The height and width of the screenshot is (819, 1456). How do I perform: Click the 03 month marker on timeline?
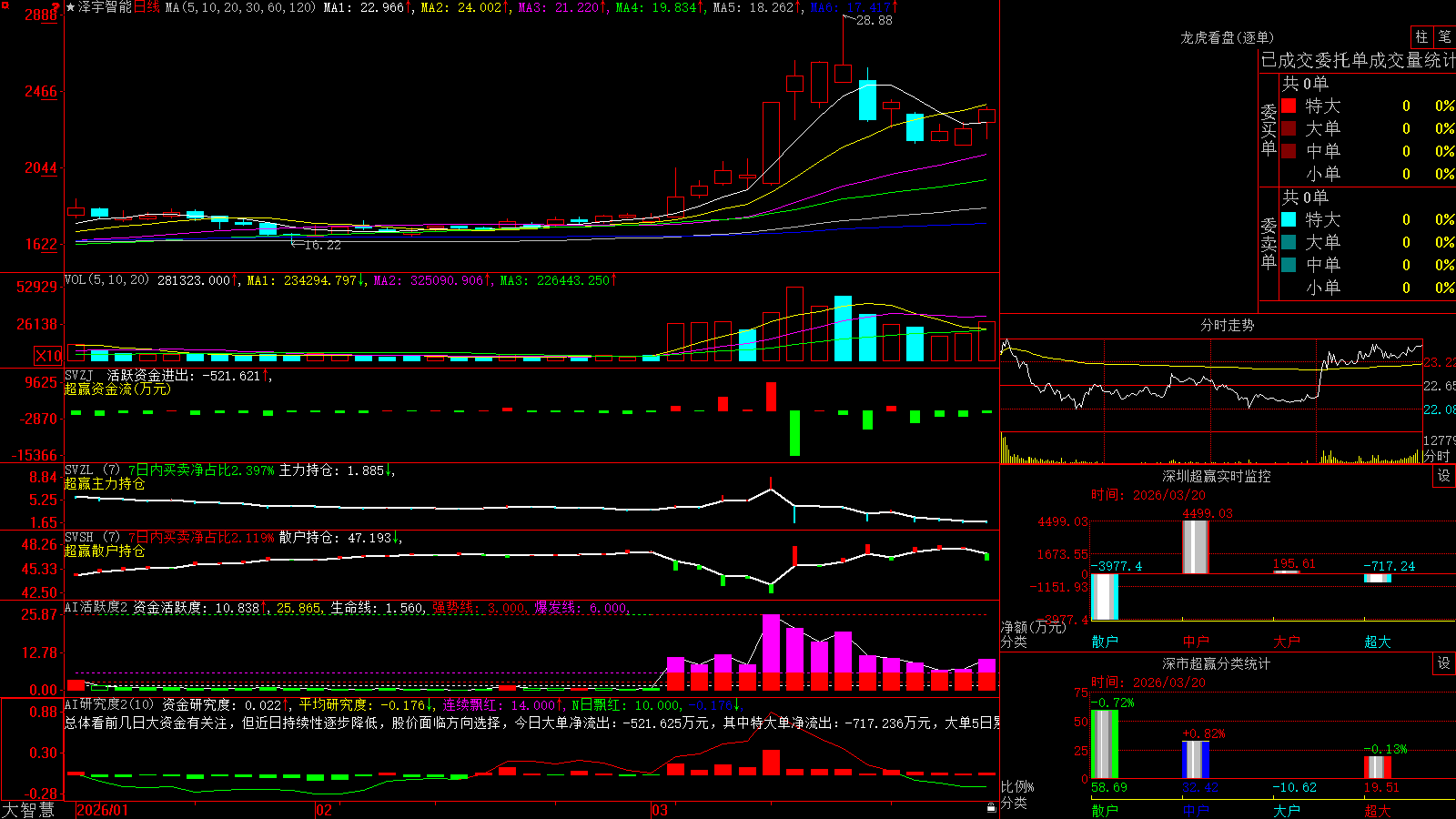click(660, 810)
